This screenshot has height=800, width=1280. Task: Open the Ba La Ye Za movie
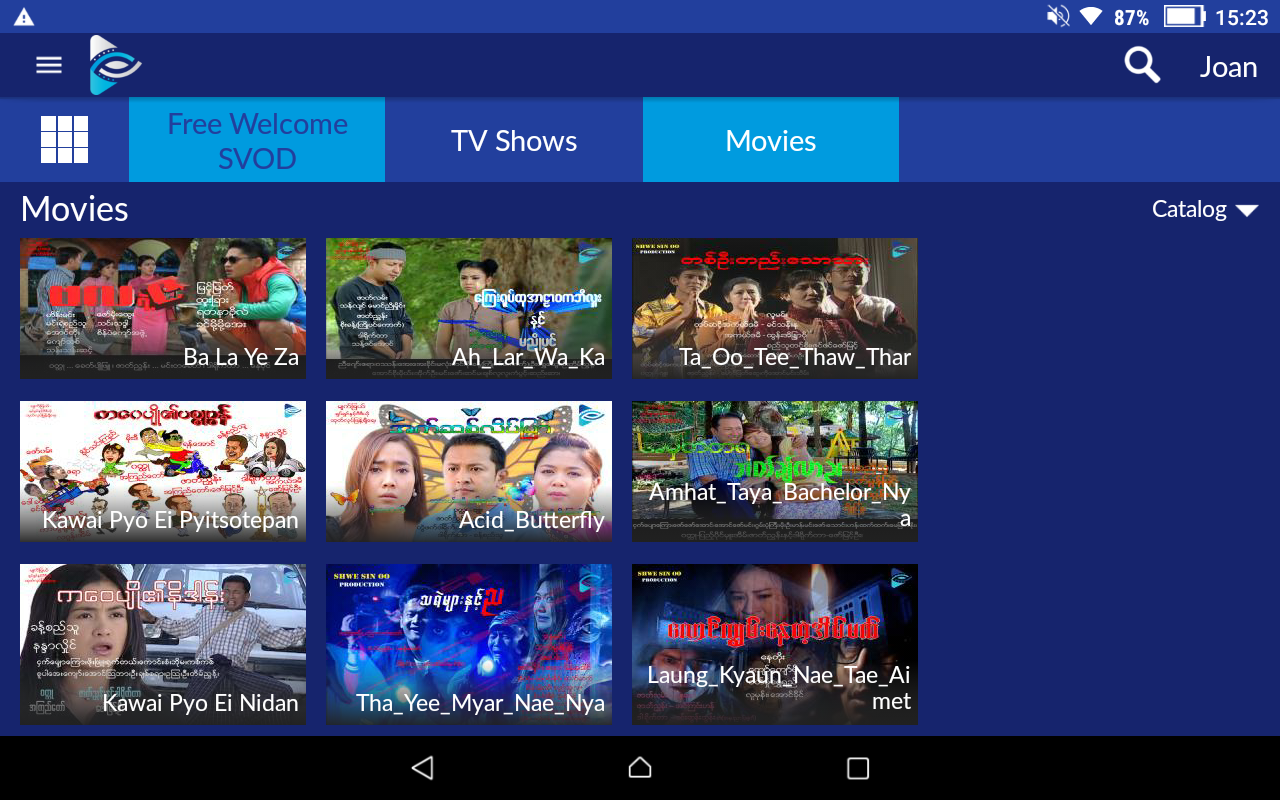point(163,308)
